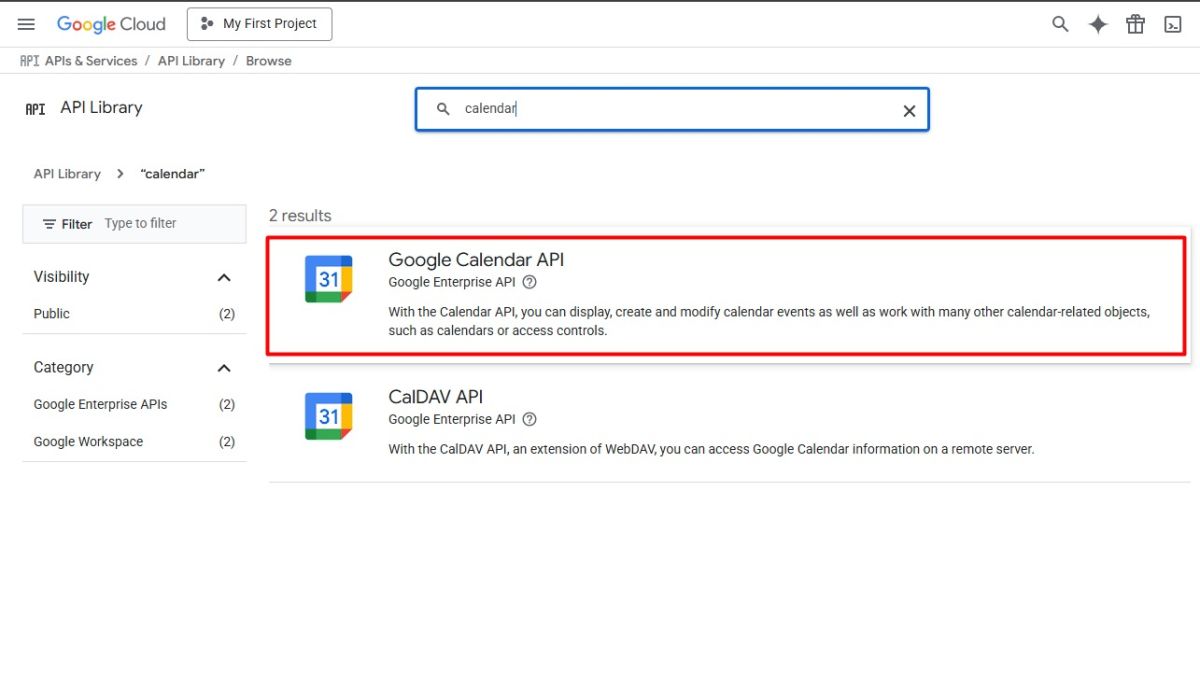Viewport: 1200px width, 687px height.
Task: Filter by Google Workspace category
Action: coord(88,441)
